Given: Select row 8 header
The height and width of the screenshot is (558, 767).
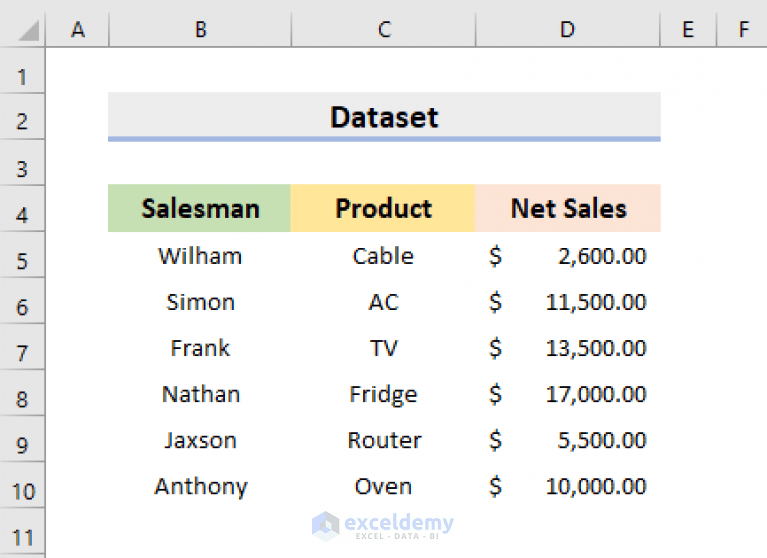Looking at the screenshot, I should [22, 393].
